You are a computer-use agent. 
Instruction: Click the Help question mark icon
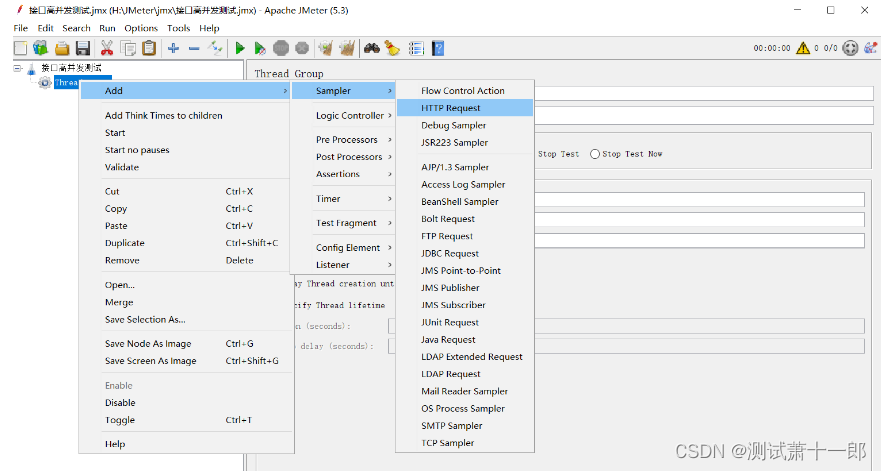click(438, 48)
